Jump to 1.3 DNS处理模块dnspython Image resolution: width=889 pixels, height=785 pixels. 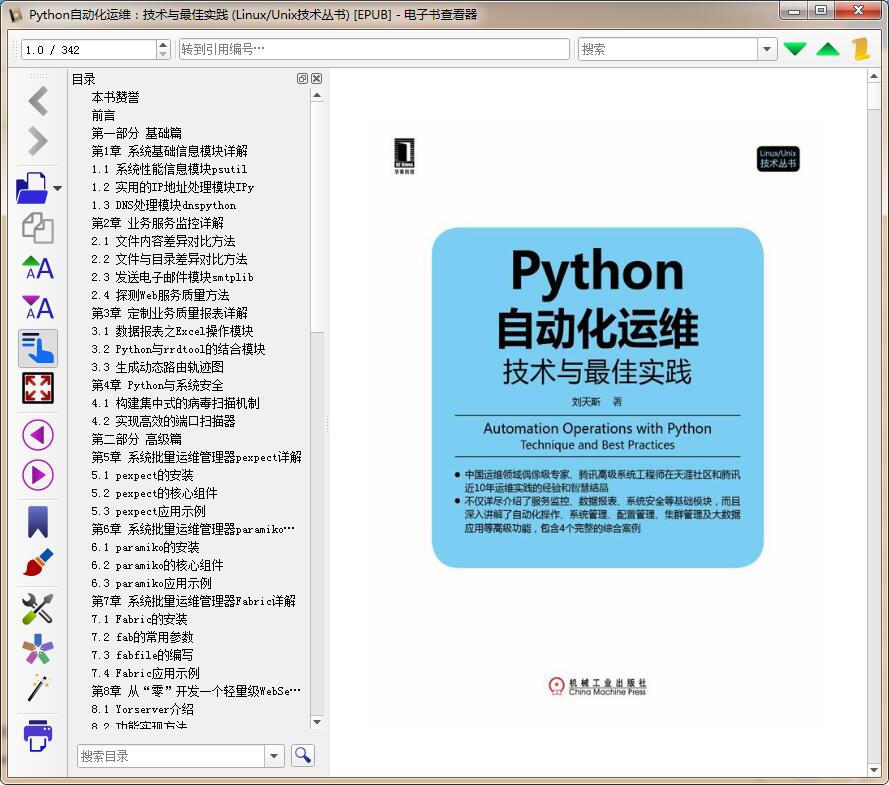pos(164,205)
